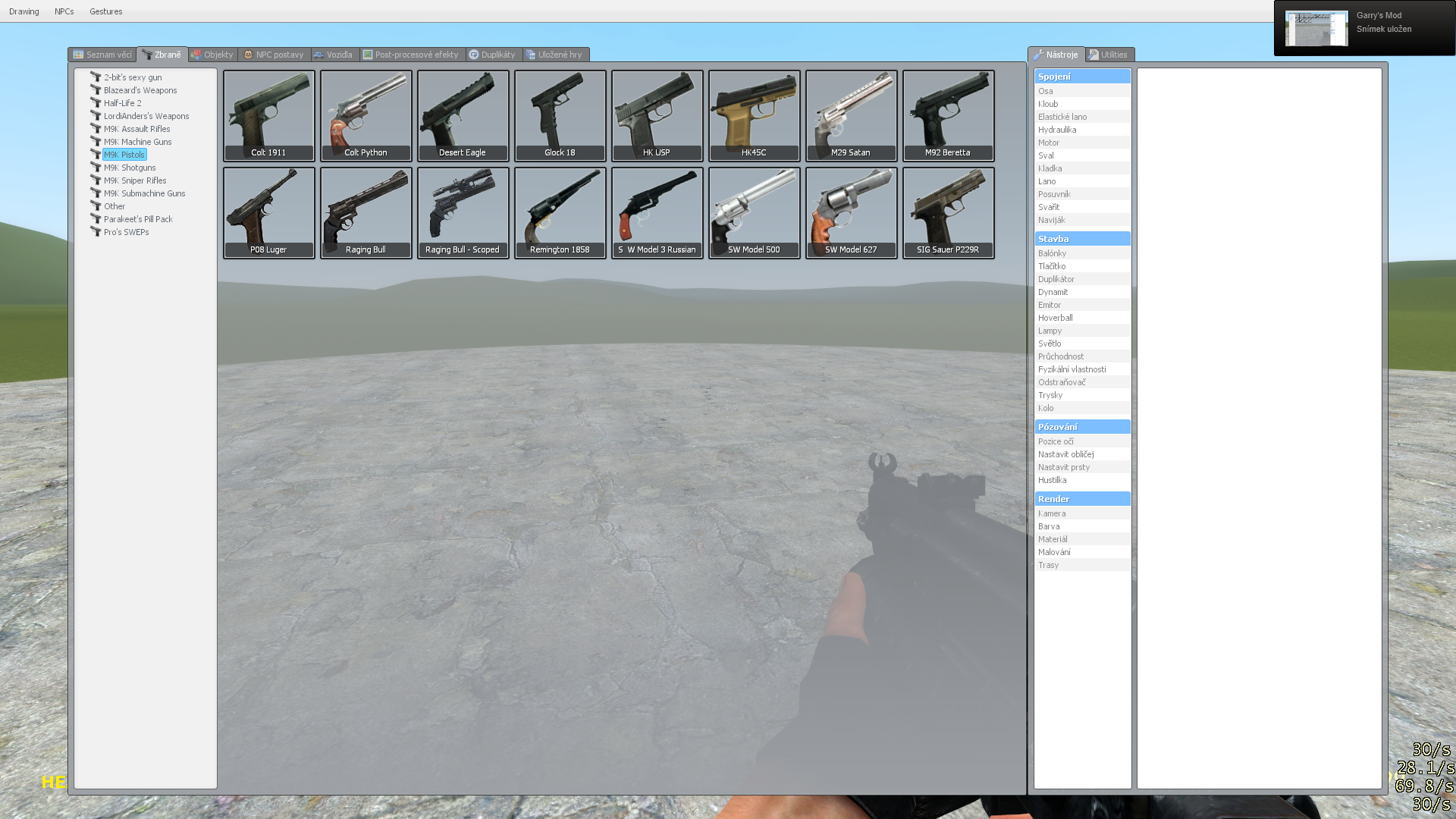Select the Colt Python revolver icon
This screenshot has width=1456, height=819.
click(x=366, y=115)
